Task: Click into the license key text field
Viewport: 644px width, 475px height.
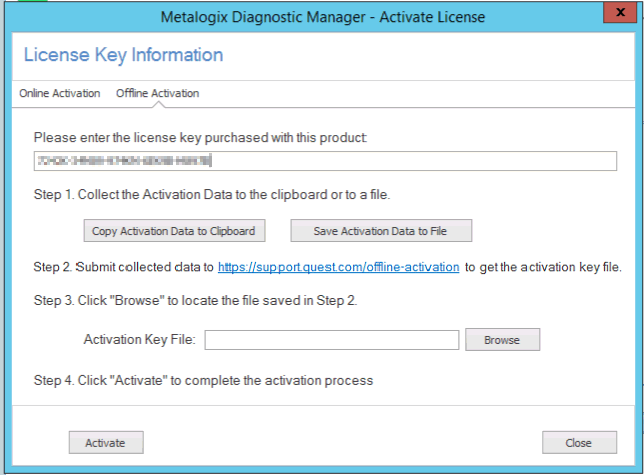Action: 324,161
